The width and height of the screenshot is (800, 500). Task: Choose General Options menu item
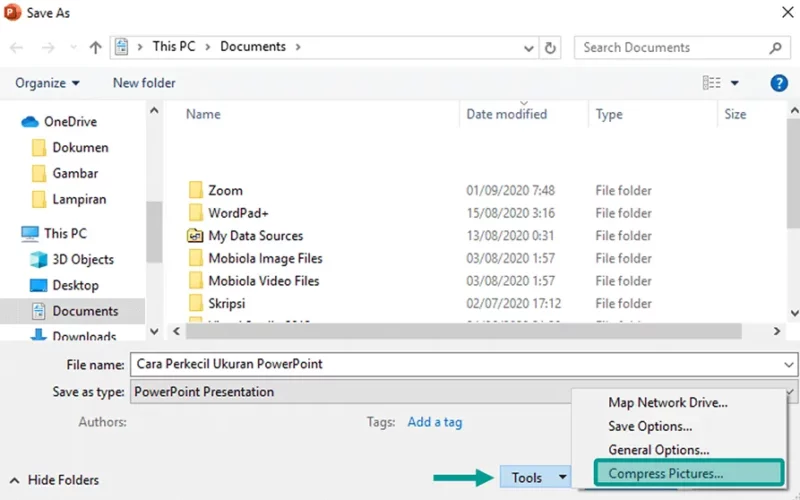[x=659, y=450]
